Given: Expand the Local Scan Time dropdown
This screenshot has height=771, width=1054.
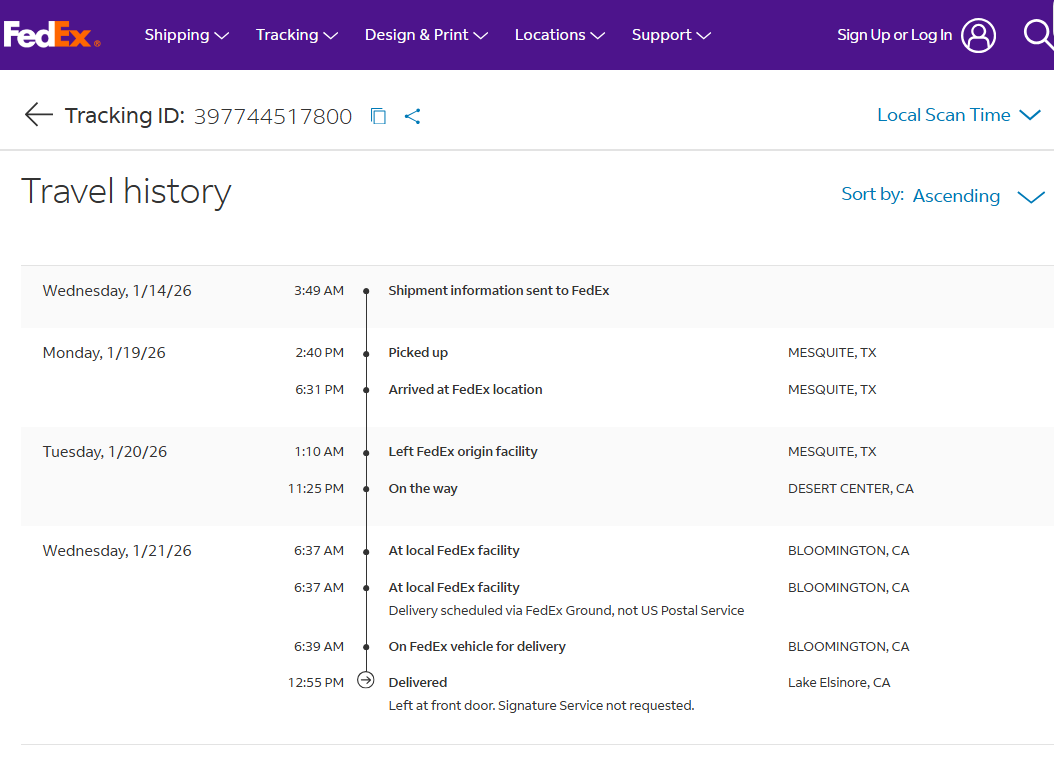Looking at the screenshot, I should click(959, 115).
